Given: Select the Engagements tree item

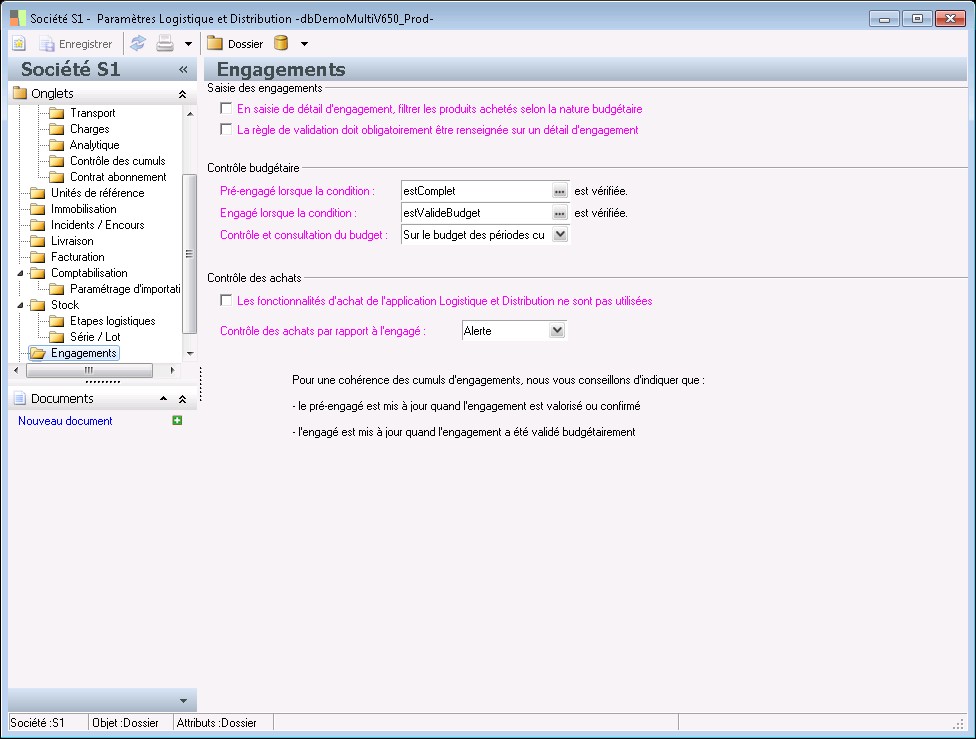Looking at the screenshot, I should coord(83,353).
